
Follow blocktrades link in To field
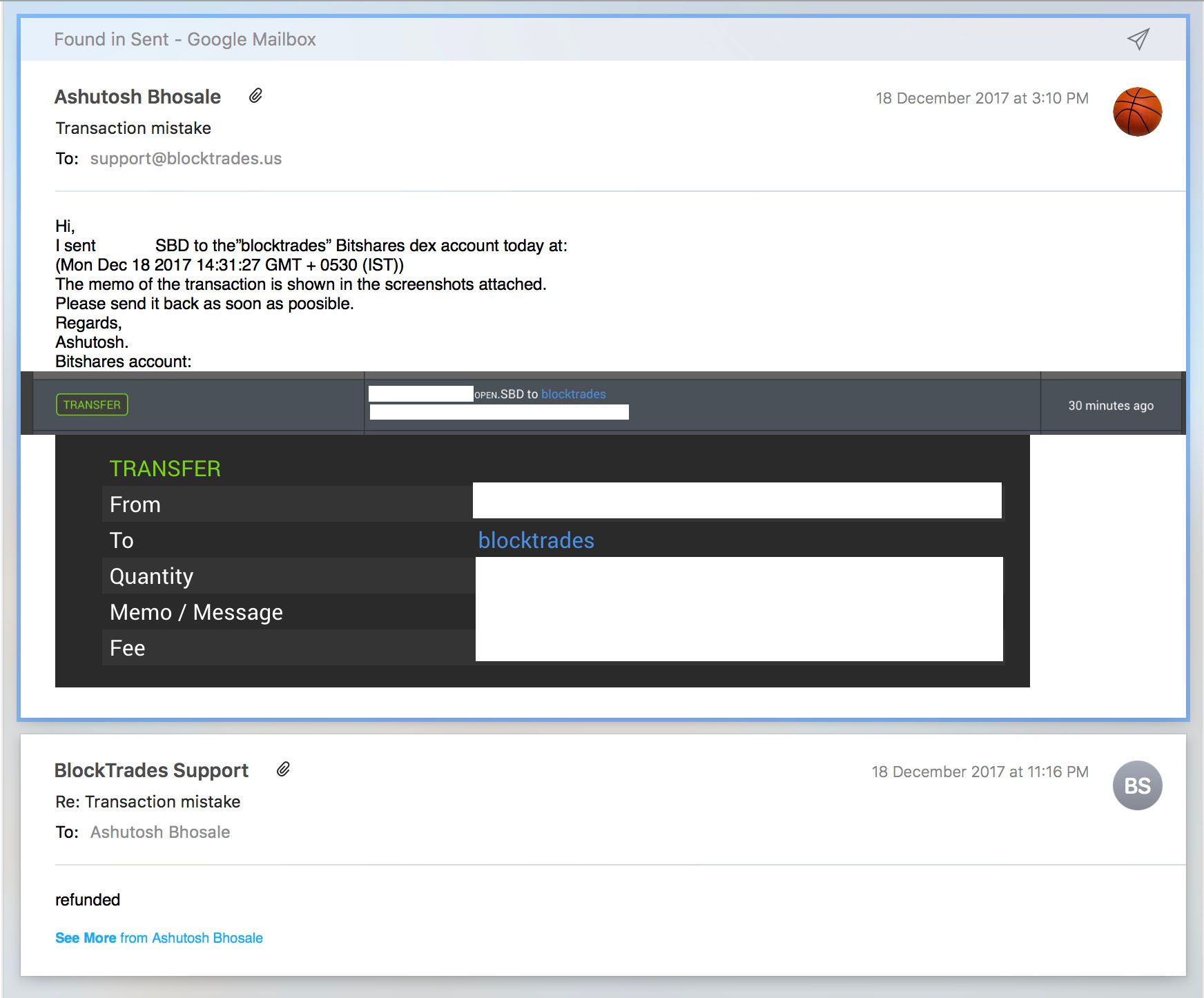point(536,540)
